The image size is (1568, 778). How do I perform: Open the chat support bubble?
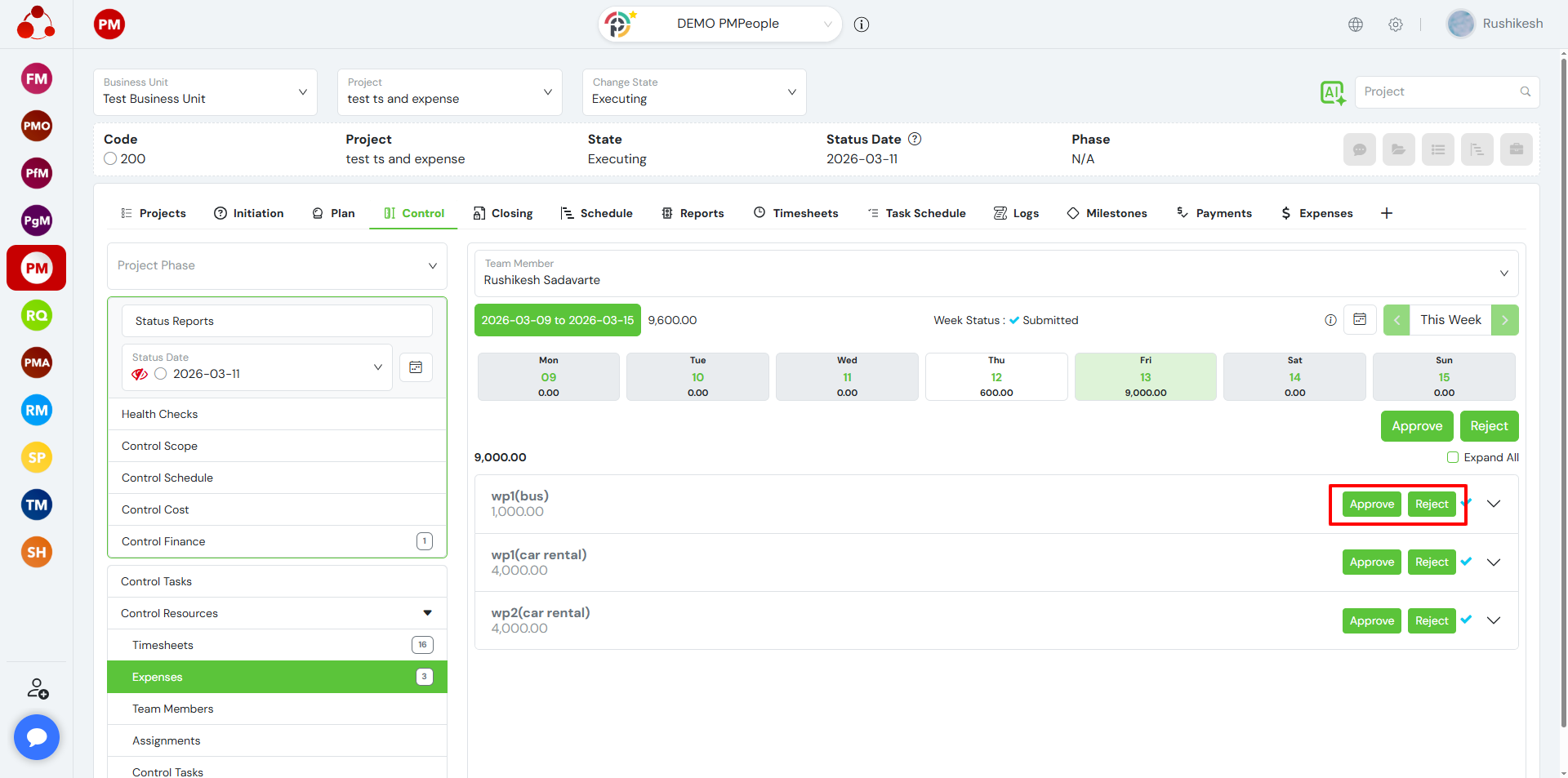click(37, 737)
